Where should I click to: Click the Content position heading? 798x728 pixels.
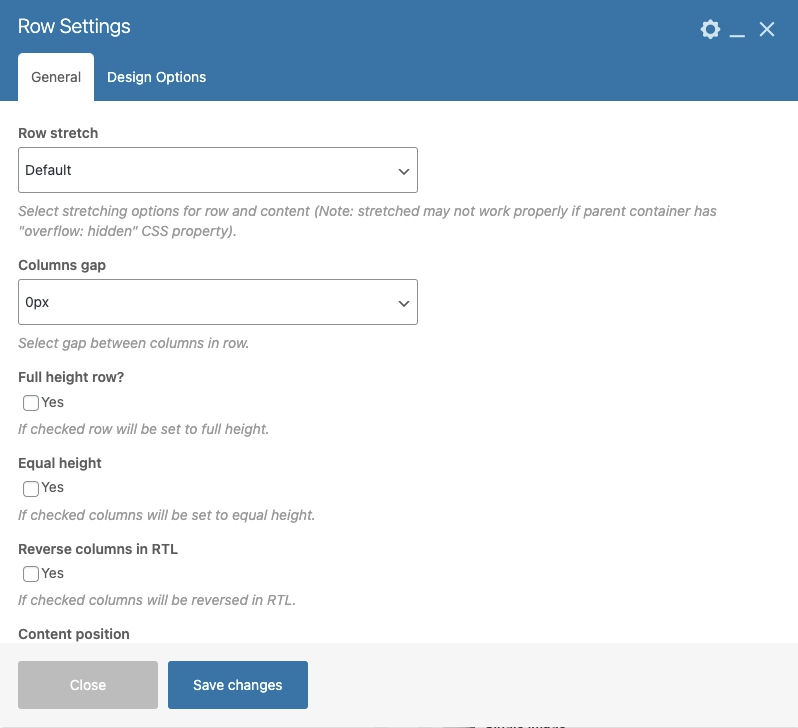pyautogui.click(x=74, y=634)
